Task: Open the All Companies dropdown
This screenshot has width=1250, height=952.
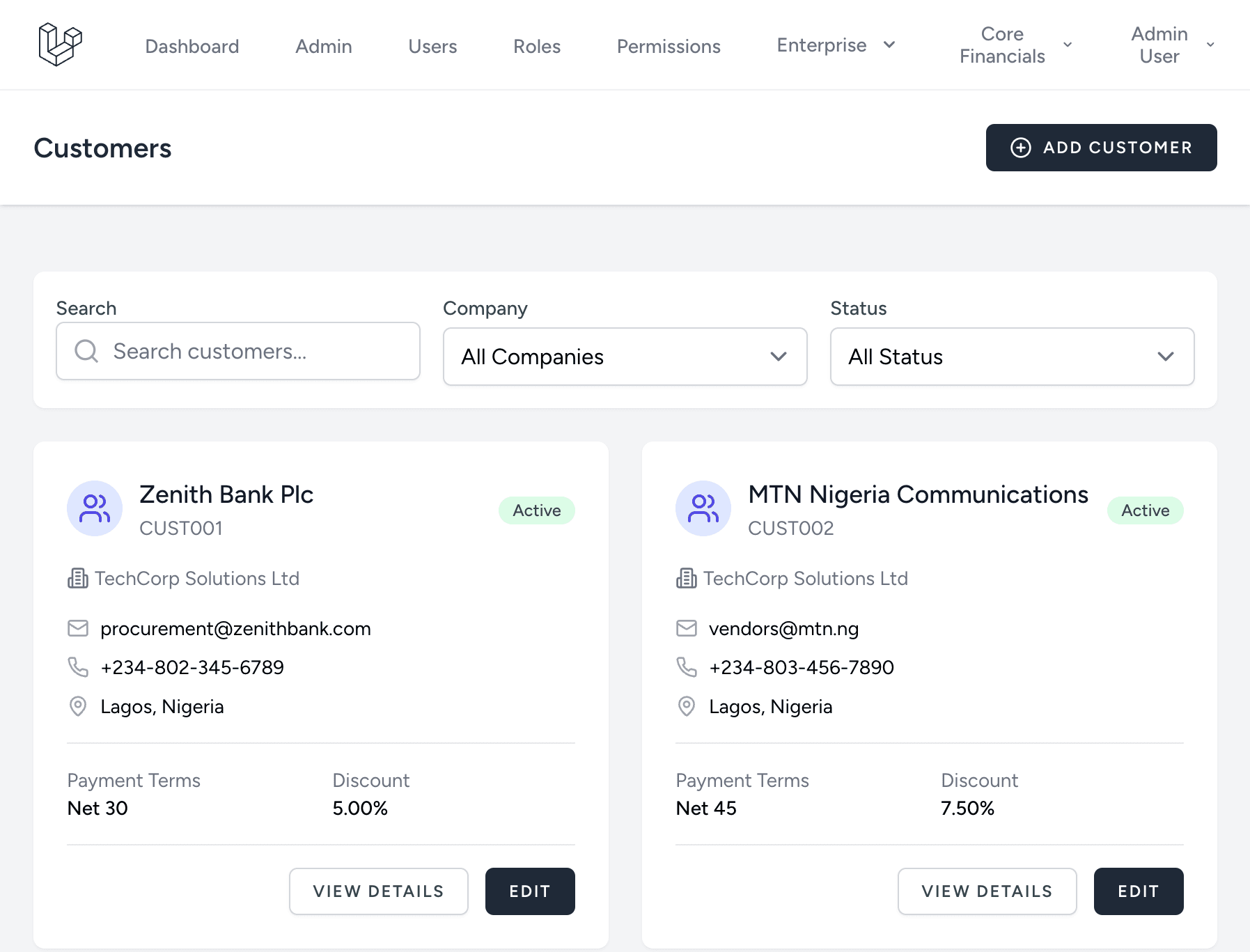Action: 625,357
